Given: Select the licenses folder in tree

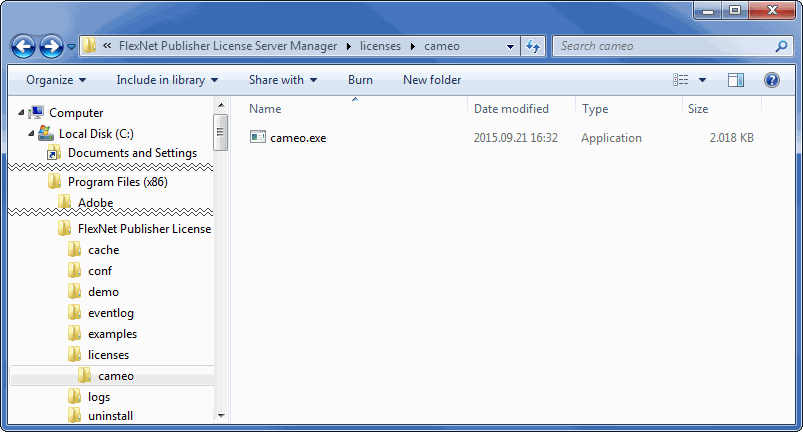Looking at the screenshot, I should tap(108, 355).
